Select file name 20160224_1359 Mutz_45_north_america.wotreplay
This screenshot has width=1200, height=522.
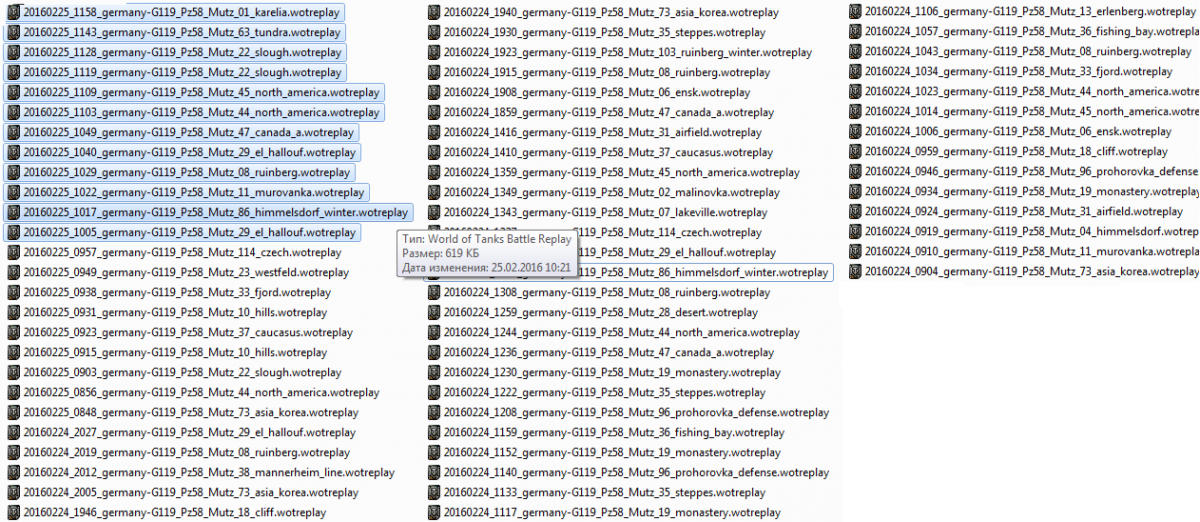pos(622,173)
